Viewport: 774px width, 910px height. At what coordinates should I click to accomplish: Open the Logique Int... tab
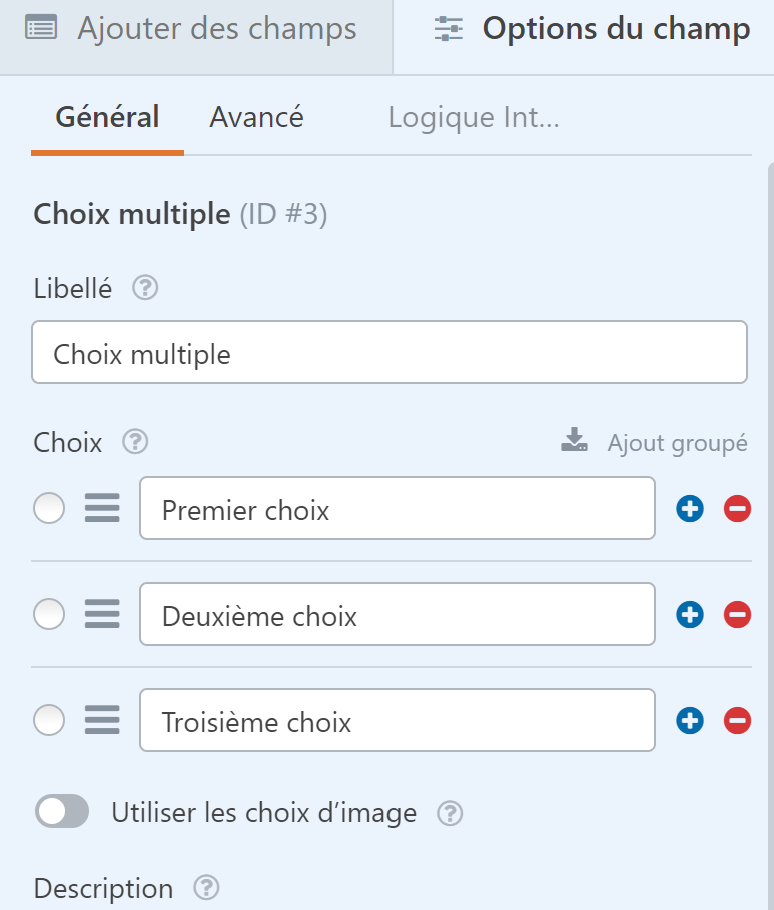[x=474, y=117]
